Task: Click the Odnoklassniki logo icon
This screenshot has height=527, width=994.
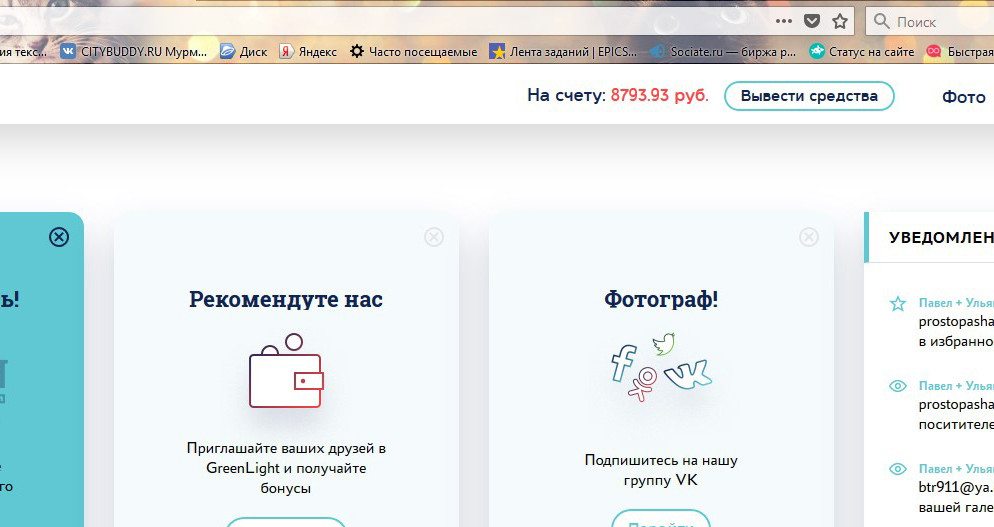Action: [x=643, y=384]
